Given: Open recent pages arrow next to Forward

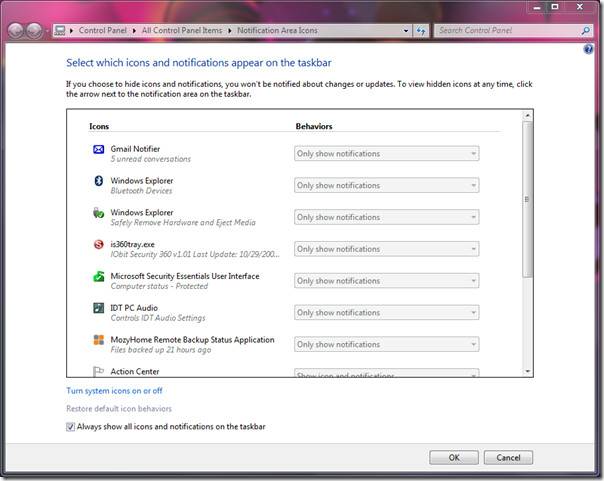Looking at the screenshot, I should point(47,31).
